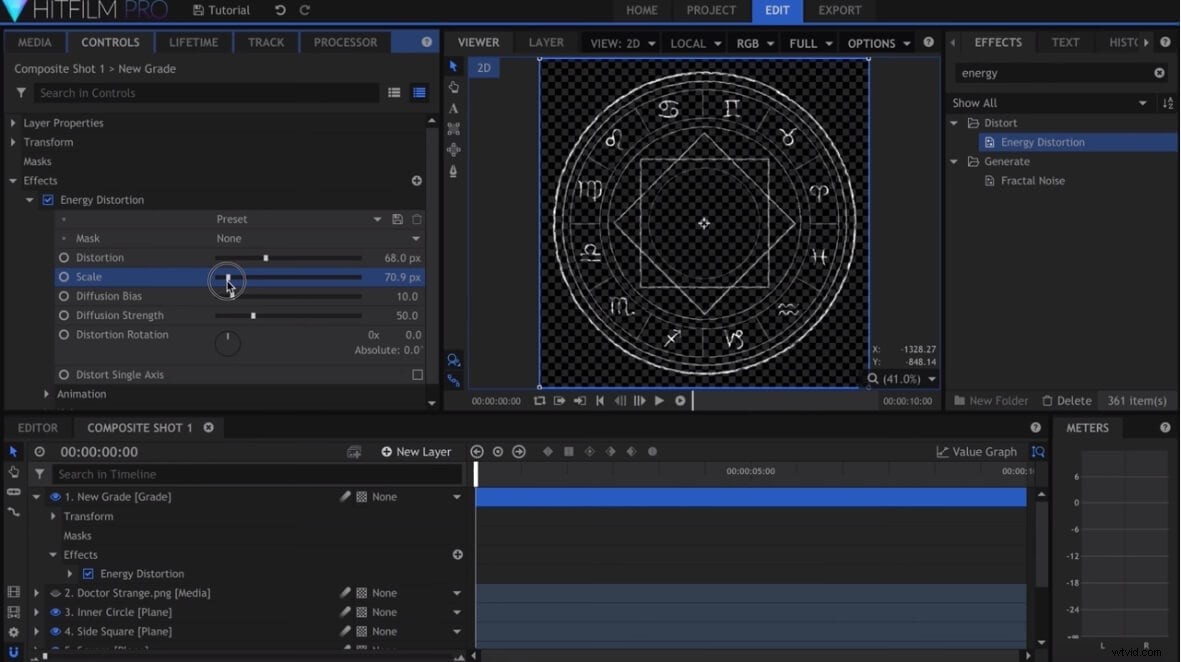Viewport: 1181px width, 662px height.
Task: Select the arrow Selection tool in viewer toolbar
Action: pos(454,65)
